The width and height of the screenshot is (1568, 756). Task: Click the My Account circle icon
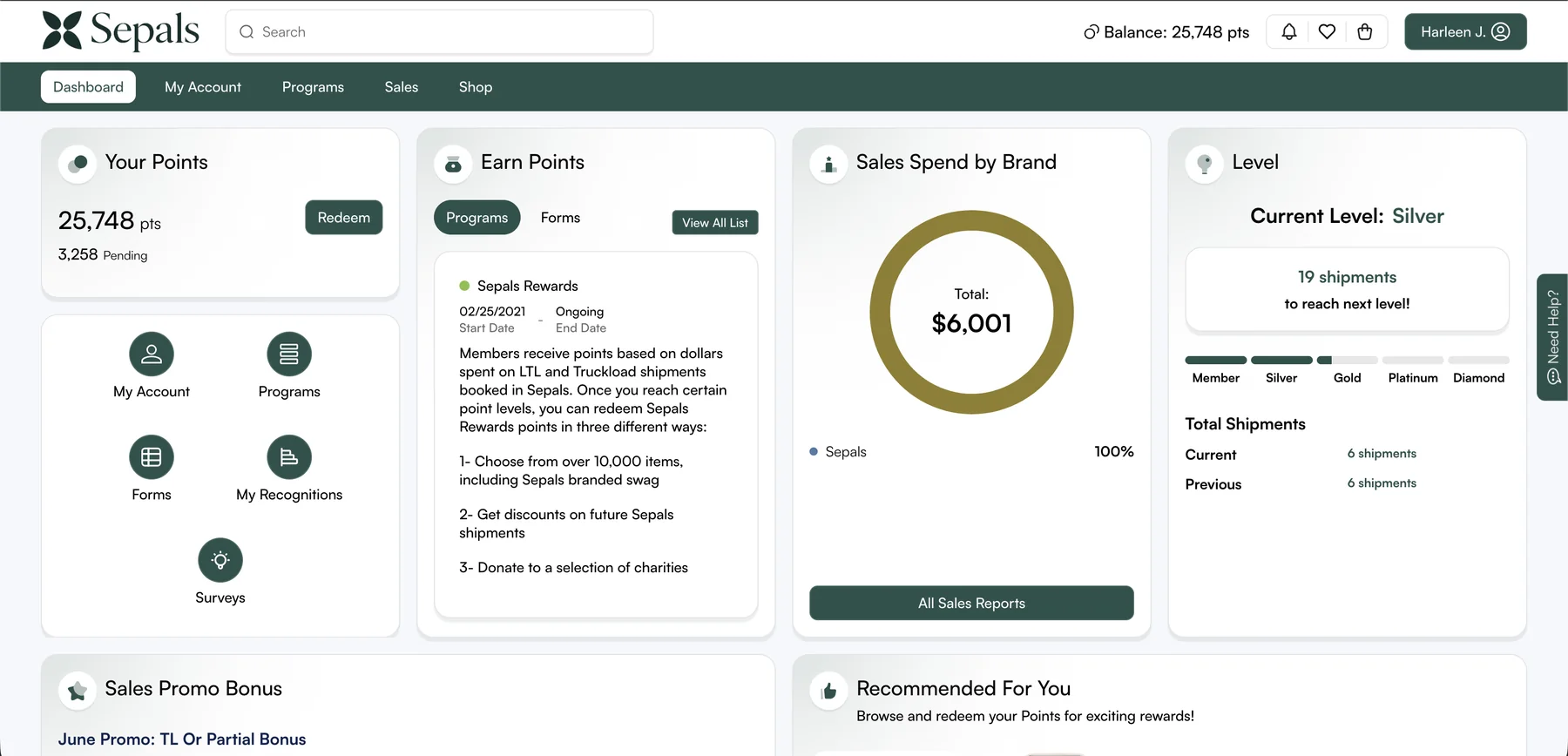click(152, 354)
